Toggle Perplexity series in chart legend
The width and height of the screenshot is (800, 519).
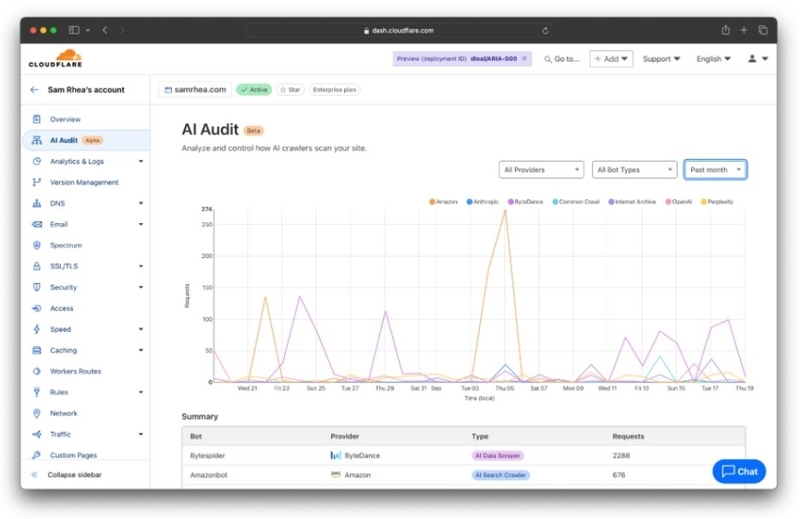click(717, 202)
